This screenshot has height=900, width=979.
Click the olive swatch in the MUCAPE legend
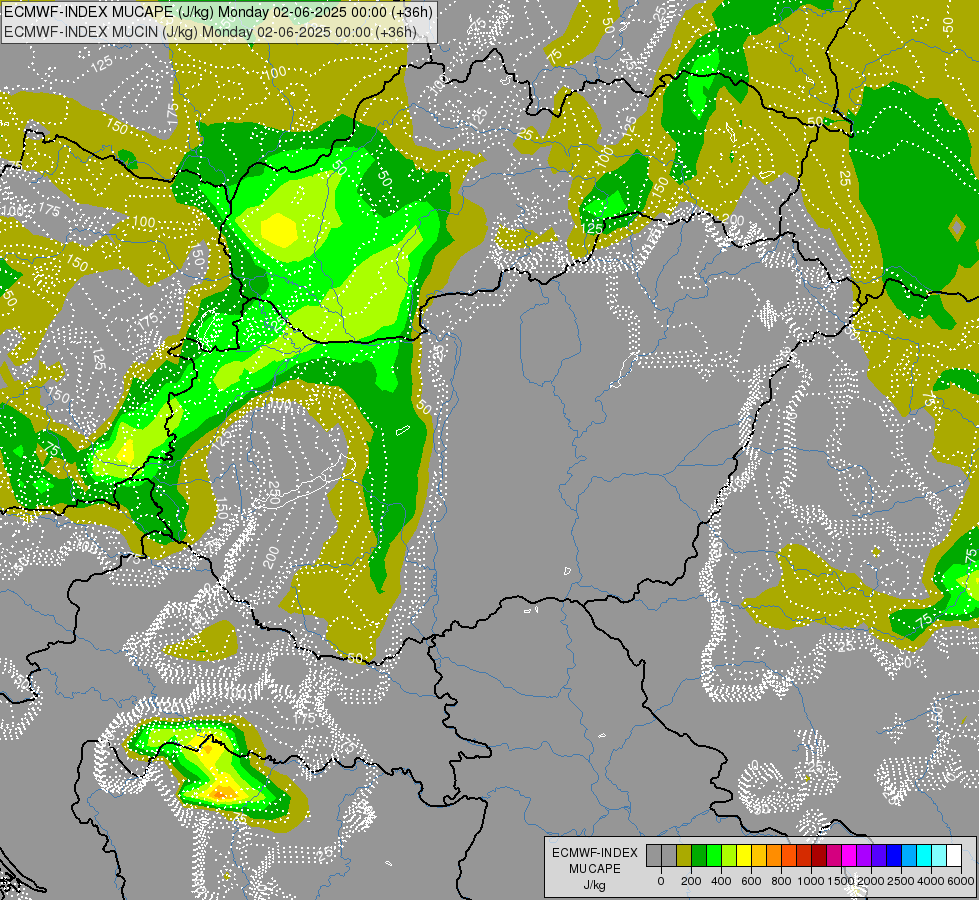click(684, 855)
